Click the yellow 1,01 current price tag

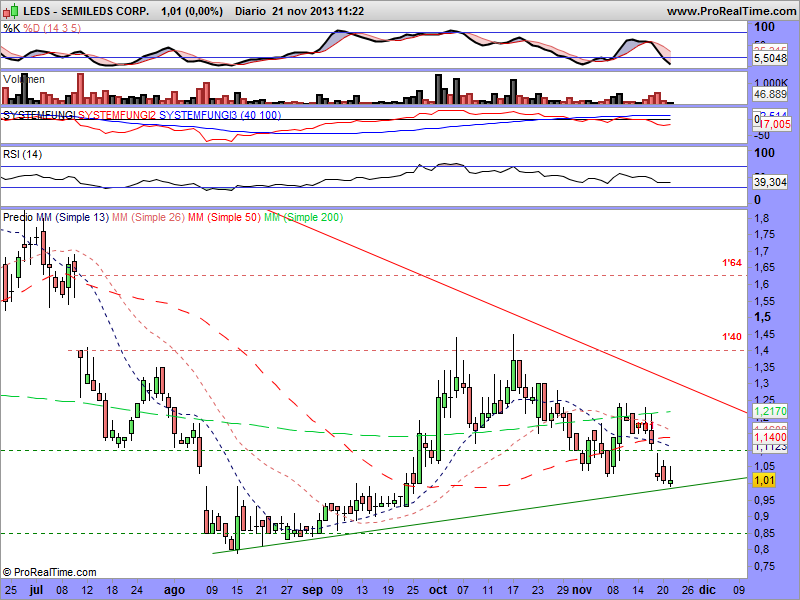click(764, 480)
